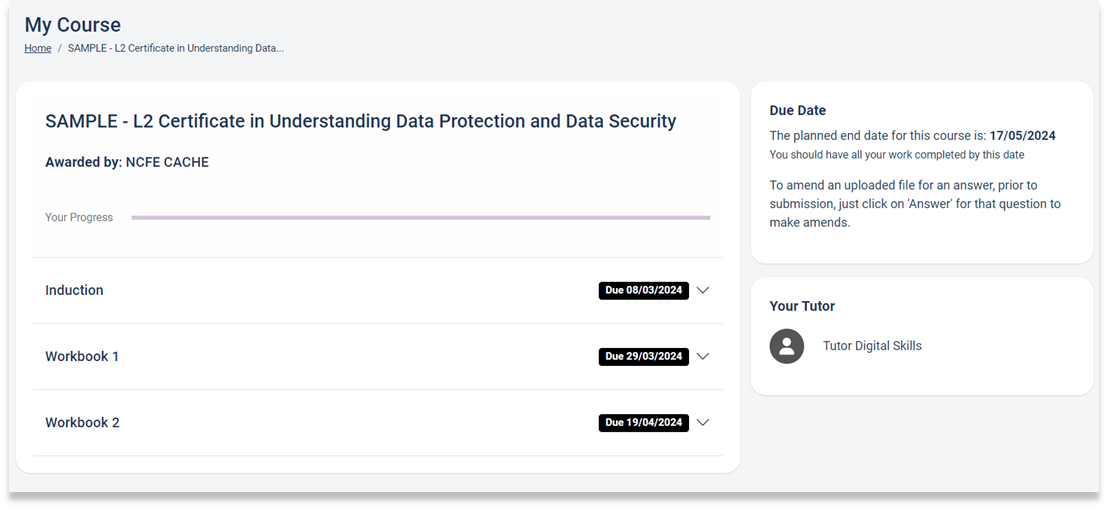Select the Induction row title
The width and height of the screenshot is (1108, 509).
pos(74,291)
